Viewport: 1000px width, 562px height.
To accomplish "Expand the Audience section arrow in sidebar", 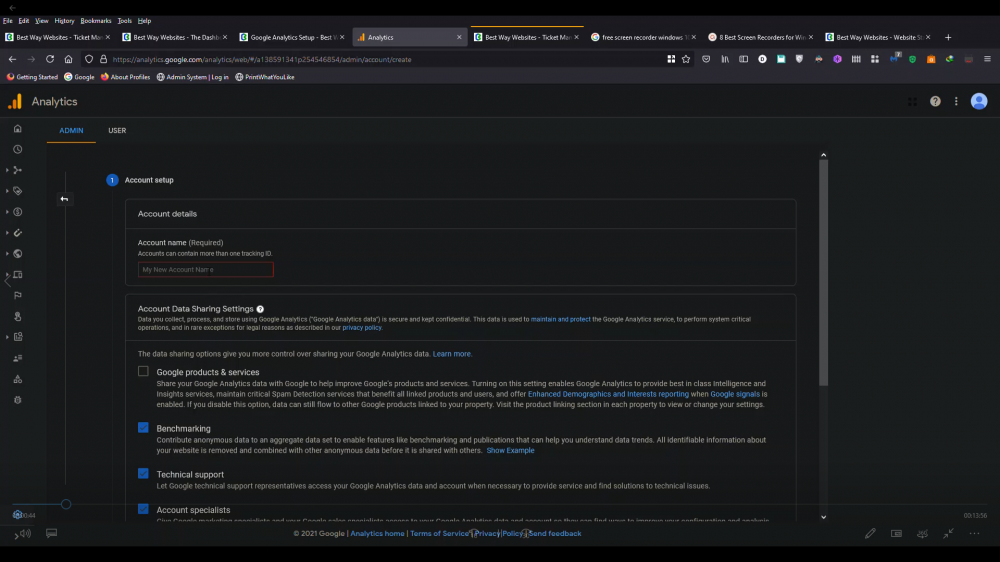I will 8,170.
